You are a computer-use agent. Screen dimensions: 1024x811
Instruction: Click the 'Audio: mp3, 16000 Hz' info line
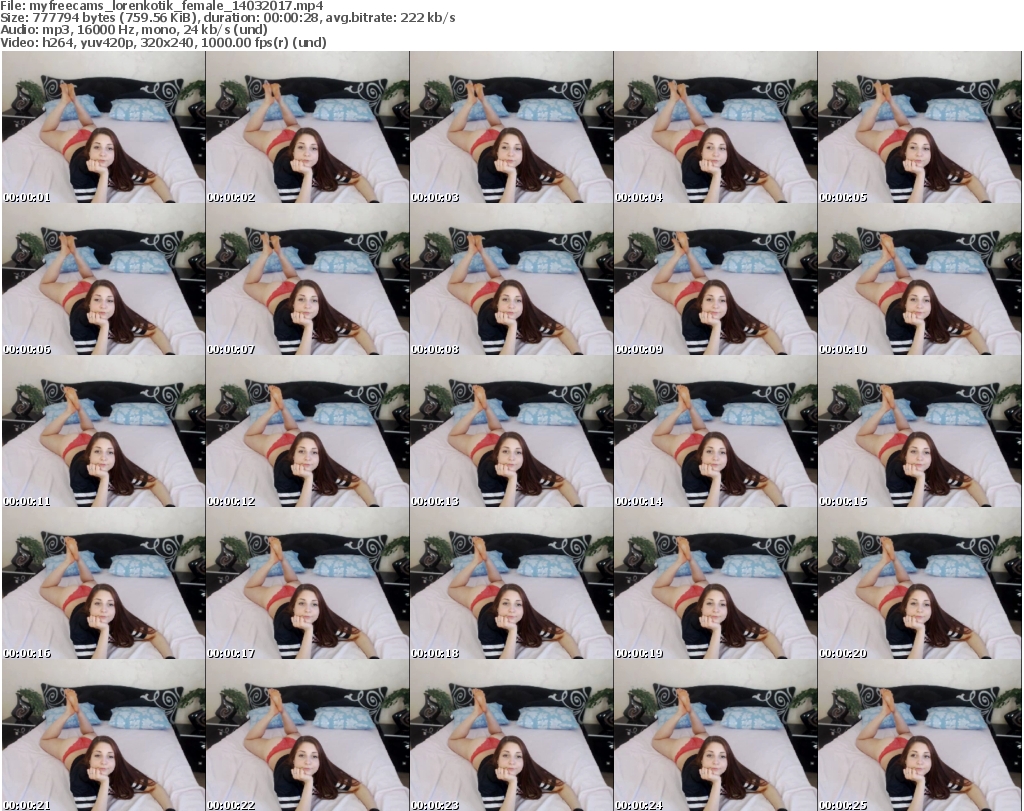pos(134,30)
